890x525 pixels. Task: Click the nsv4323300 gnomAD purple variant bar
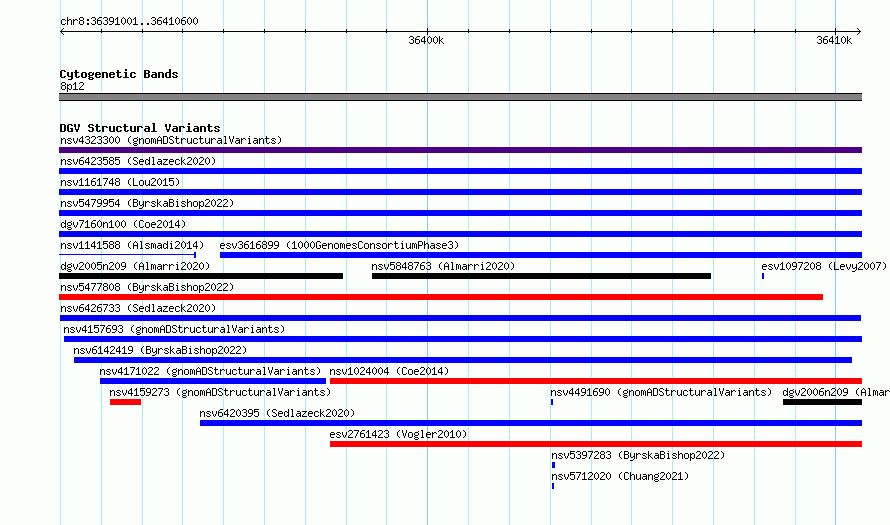click(460, 150)
